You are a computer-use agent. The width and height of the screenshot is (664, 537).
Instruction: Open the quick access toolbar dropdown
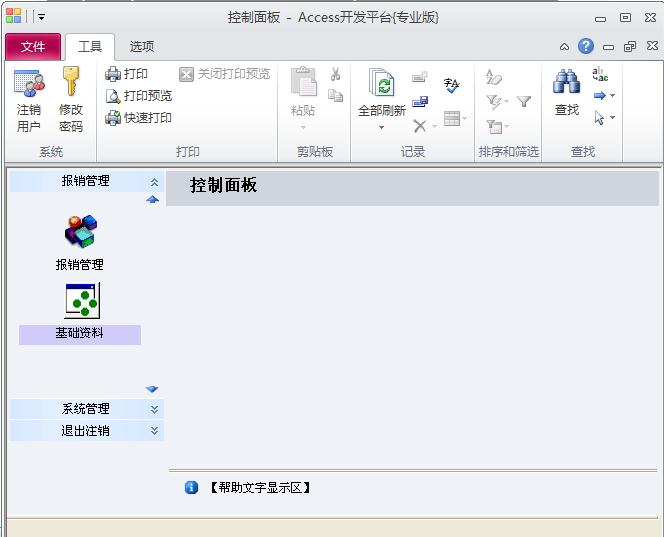42,17
